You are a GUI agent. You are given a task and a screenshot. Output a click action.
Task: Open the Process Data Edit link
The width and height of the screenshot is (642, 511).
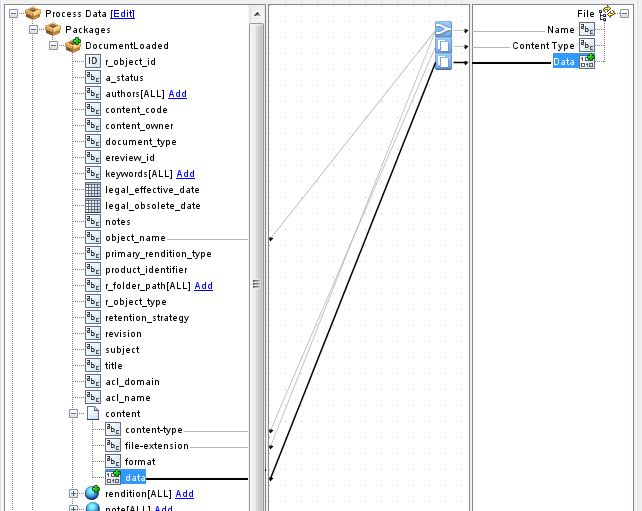[x=122, y=14]
